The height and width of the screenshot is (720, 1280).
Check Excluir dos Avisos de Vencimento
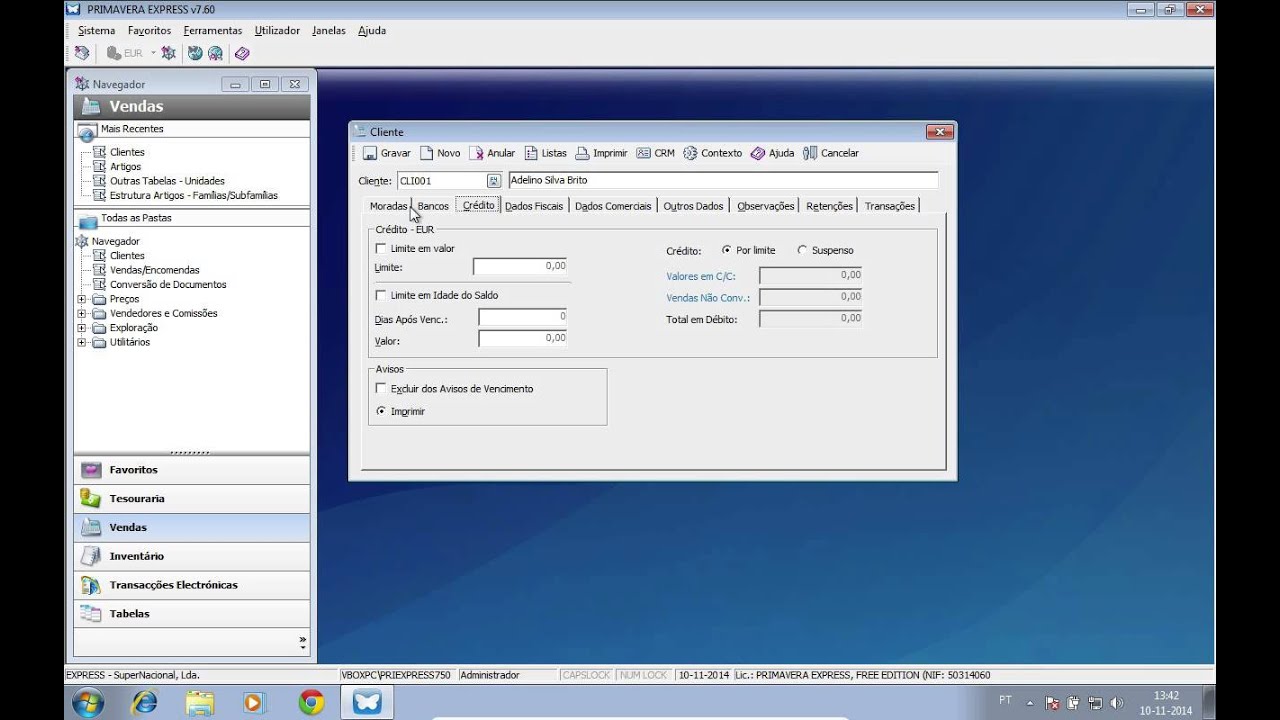[x=381, y=389]
